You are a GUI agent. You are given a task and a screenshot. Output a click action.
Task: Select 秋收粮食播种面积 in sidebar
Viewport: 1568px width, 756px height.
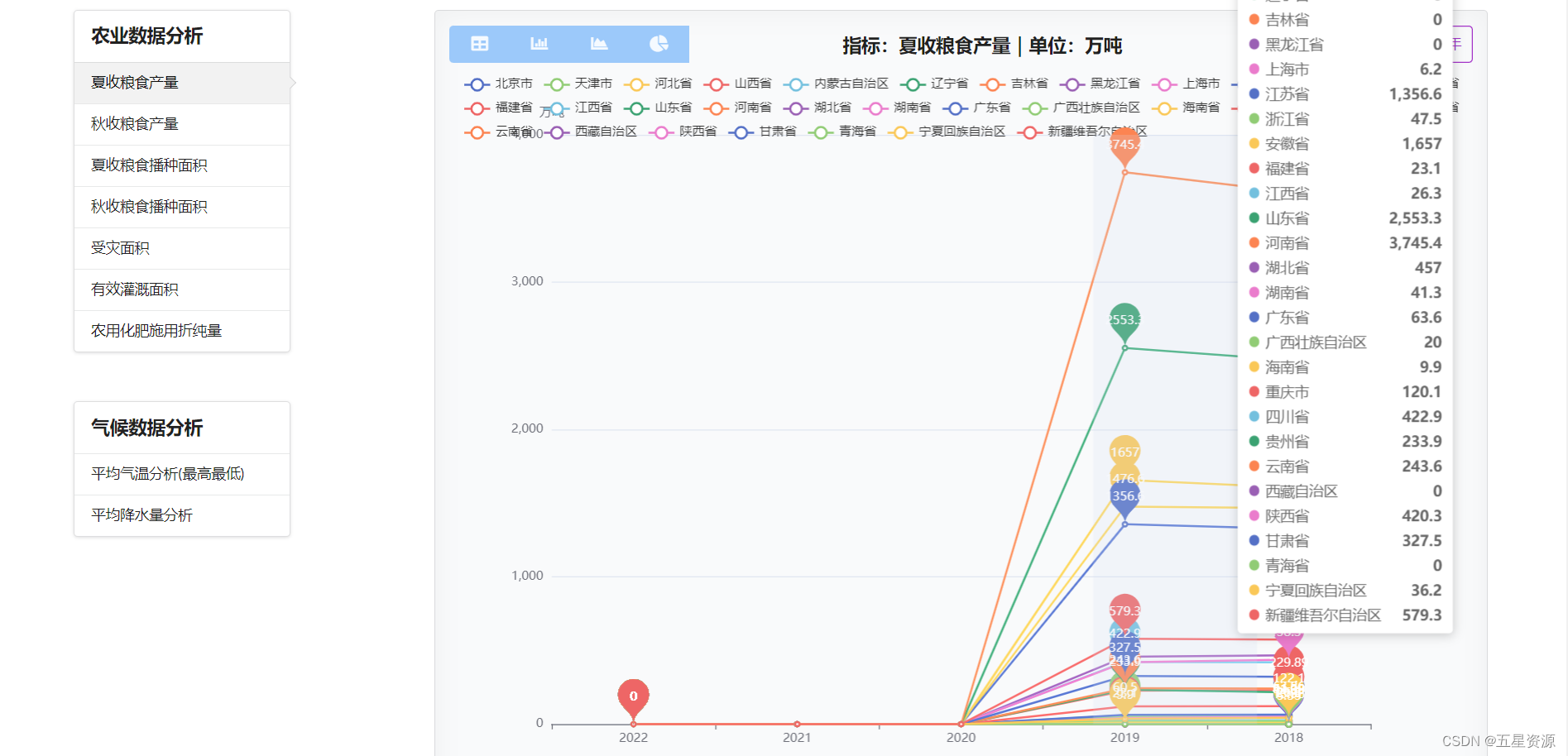coord(182,207)
